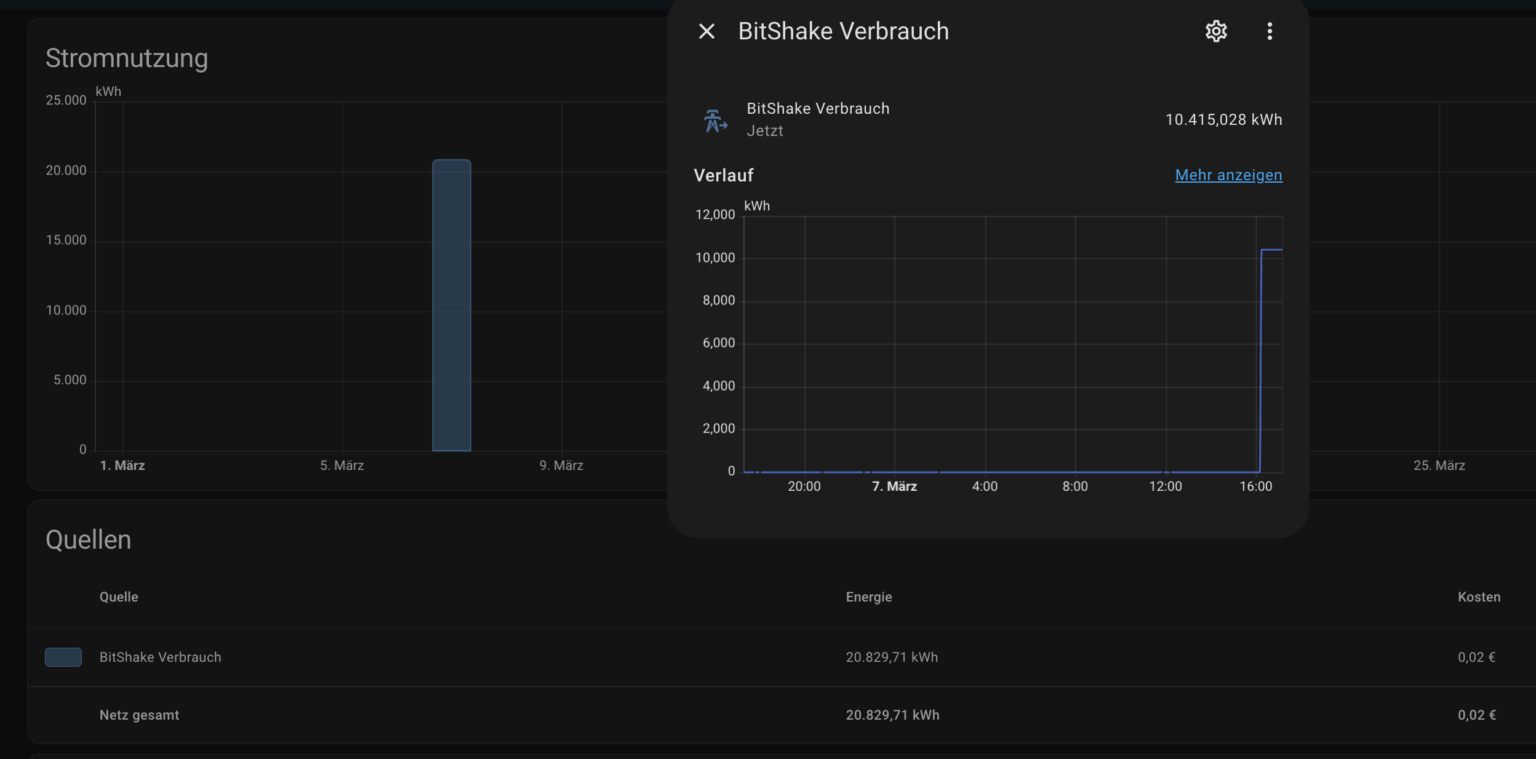Sort by the Kosten column header
Viewport: 1536px width, 759px height.
[1479, 596]
